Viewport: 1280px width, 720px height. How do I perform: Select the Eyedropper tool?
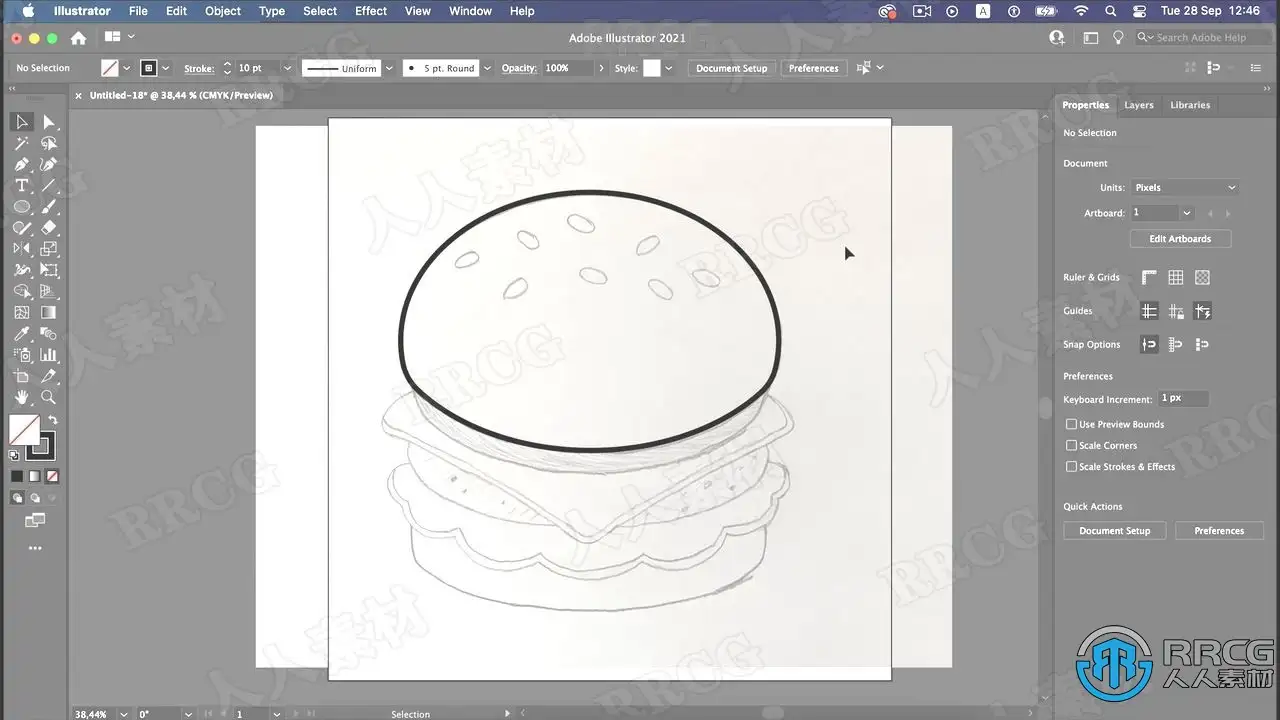click(22, 334)
